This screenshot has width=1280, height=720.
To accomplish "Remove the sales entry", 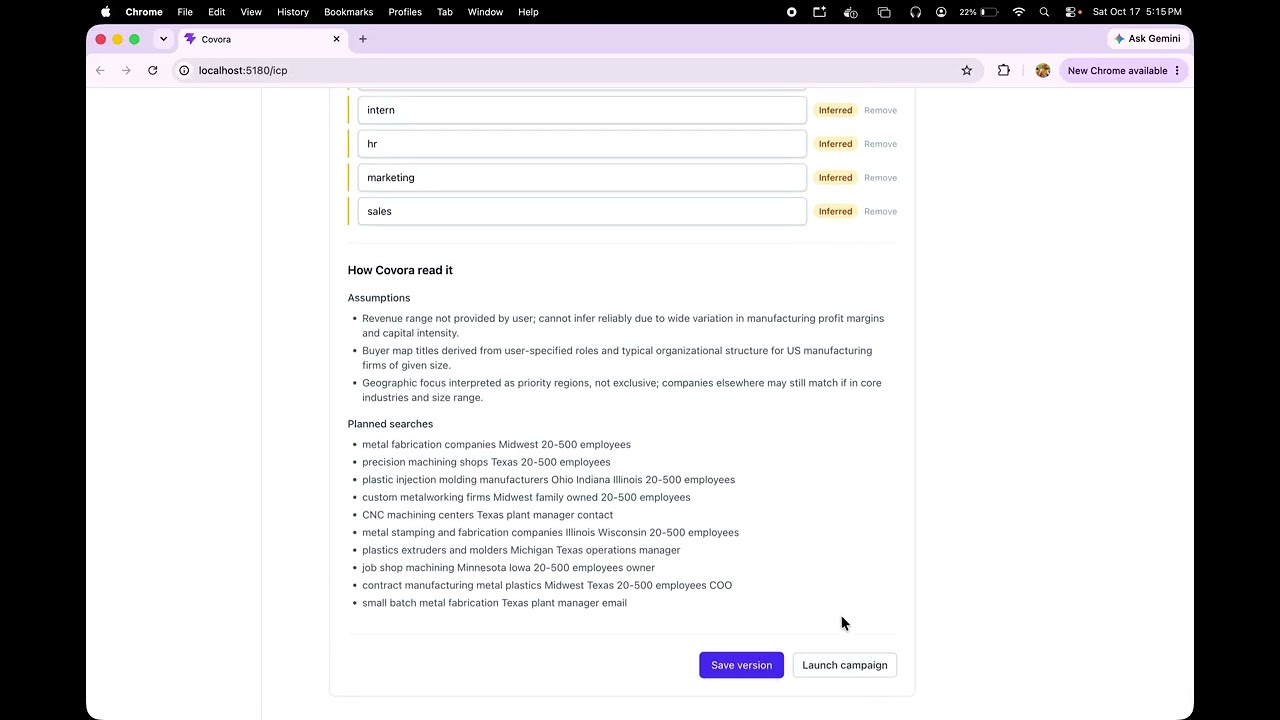I will click(x=880, y=211).
